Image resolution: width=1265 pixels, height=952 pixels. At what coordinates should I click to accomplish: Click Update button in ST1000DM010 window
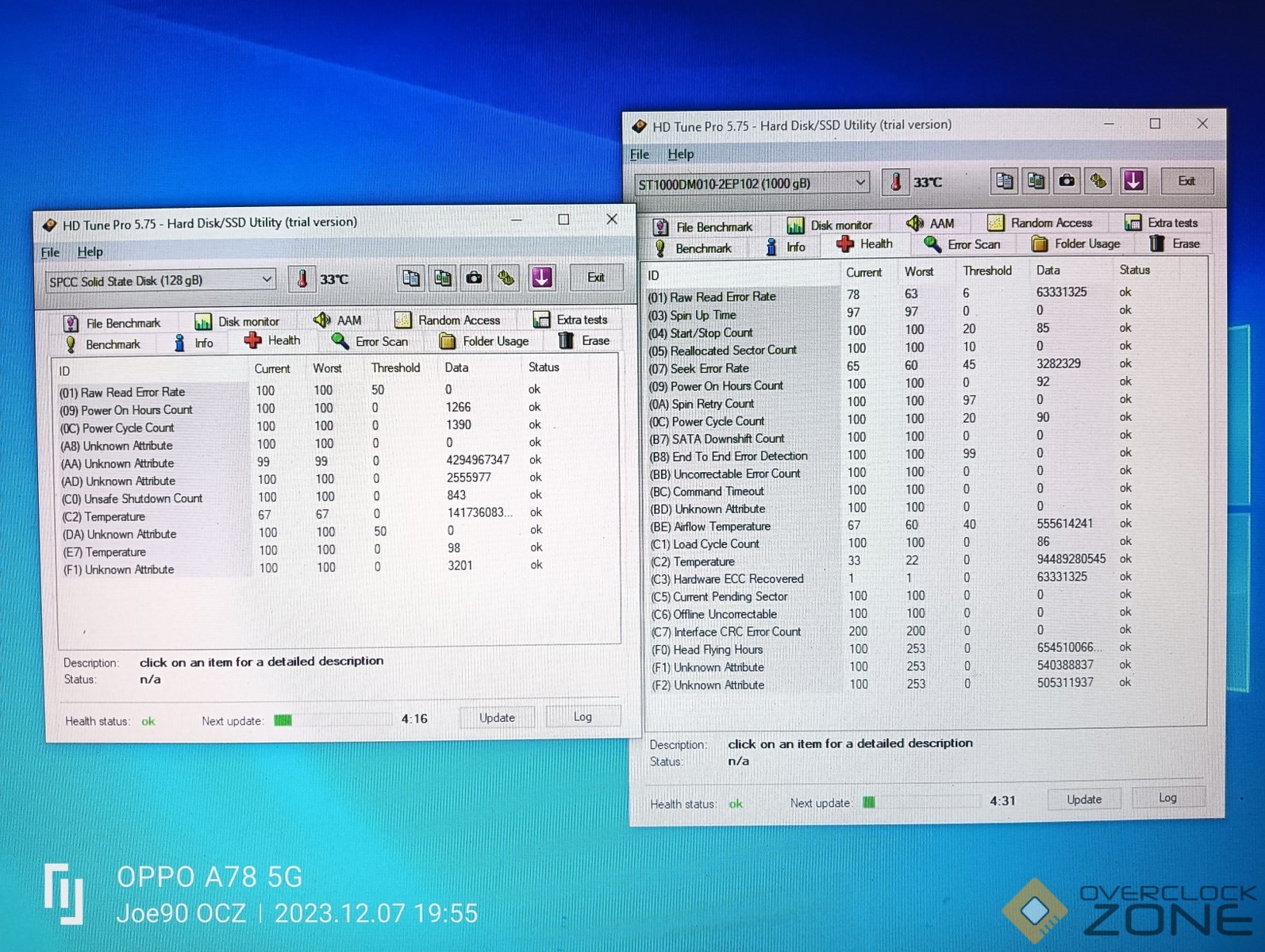pyautogui.click(x=1084, y=800)
